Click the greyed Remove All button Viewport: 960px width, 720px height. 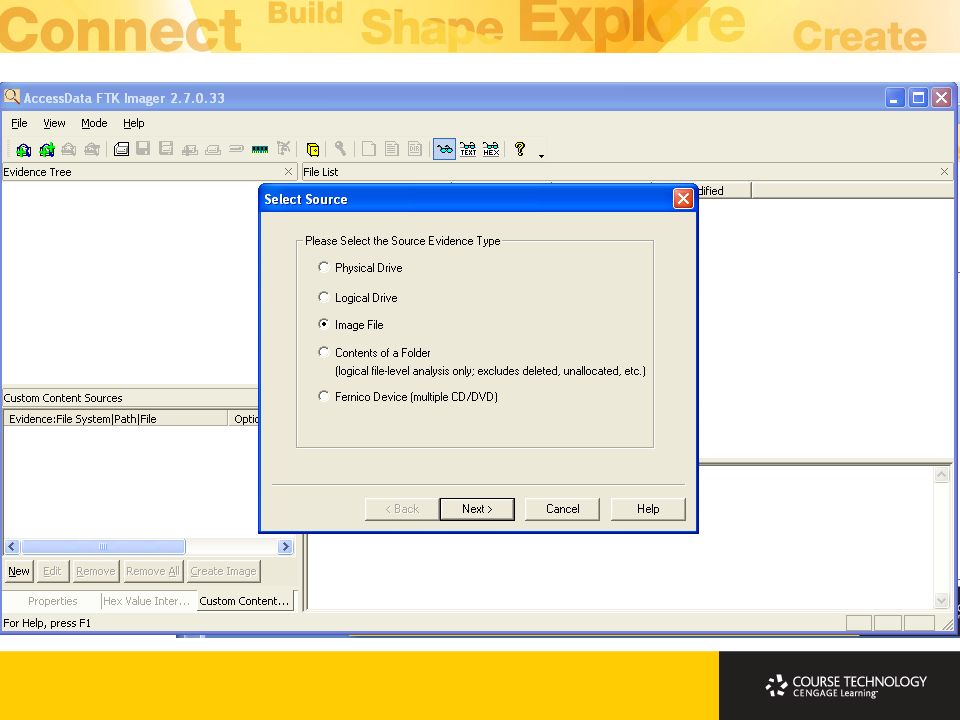[x=152, y=571]
